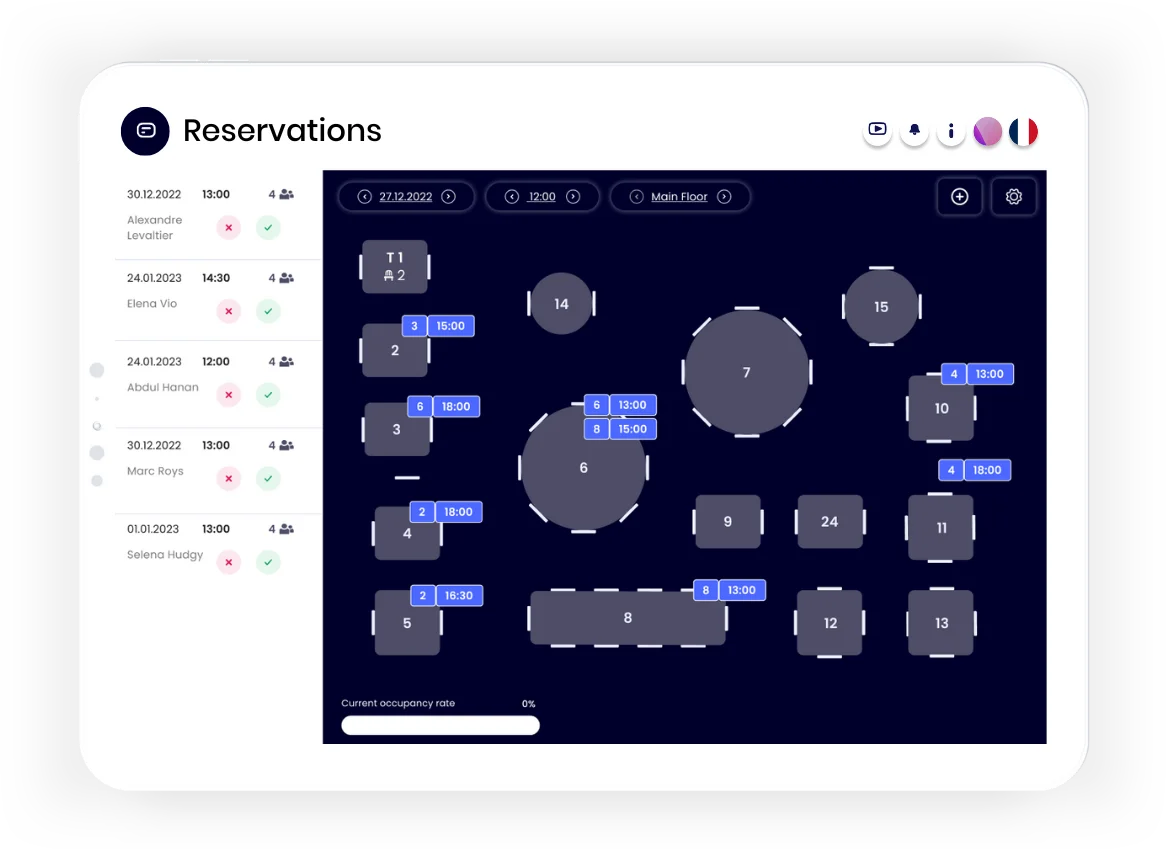Screen dimensions: 1166x868
Task: Go to next time arrow
Action: point(573,196)
